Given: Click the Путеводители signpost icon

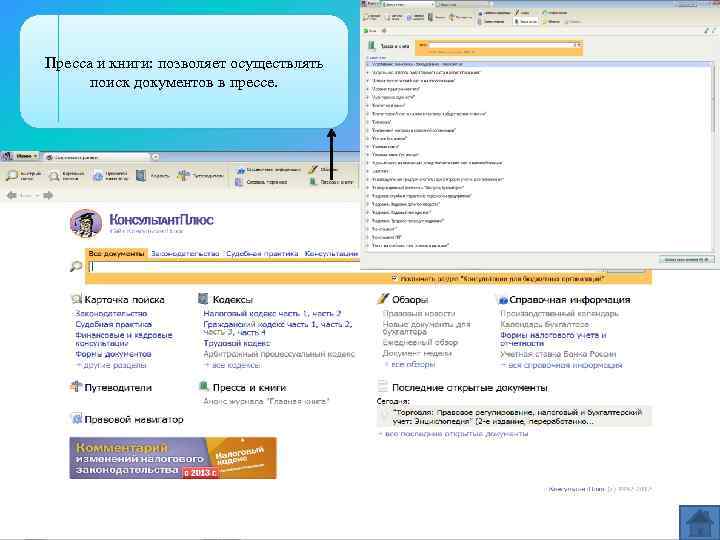Looking at the screenshot, I should coord(76,387).
